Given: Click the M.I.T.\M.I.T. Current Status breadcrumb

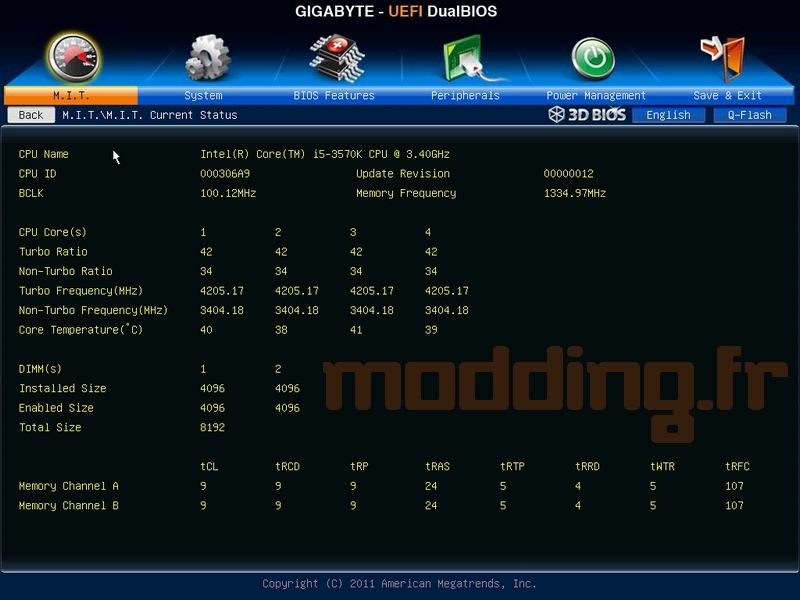Looking at the screenshot, I should pyautogui.click(x=149, y=115).
